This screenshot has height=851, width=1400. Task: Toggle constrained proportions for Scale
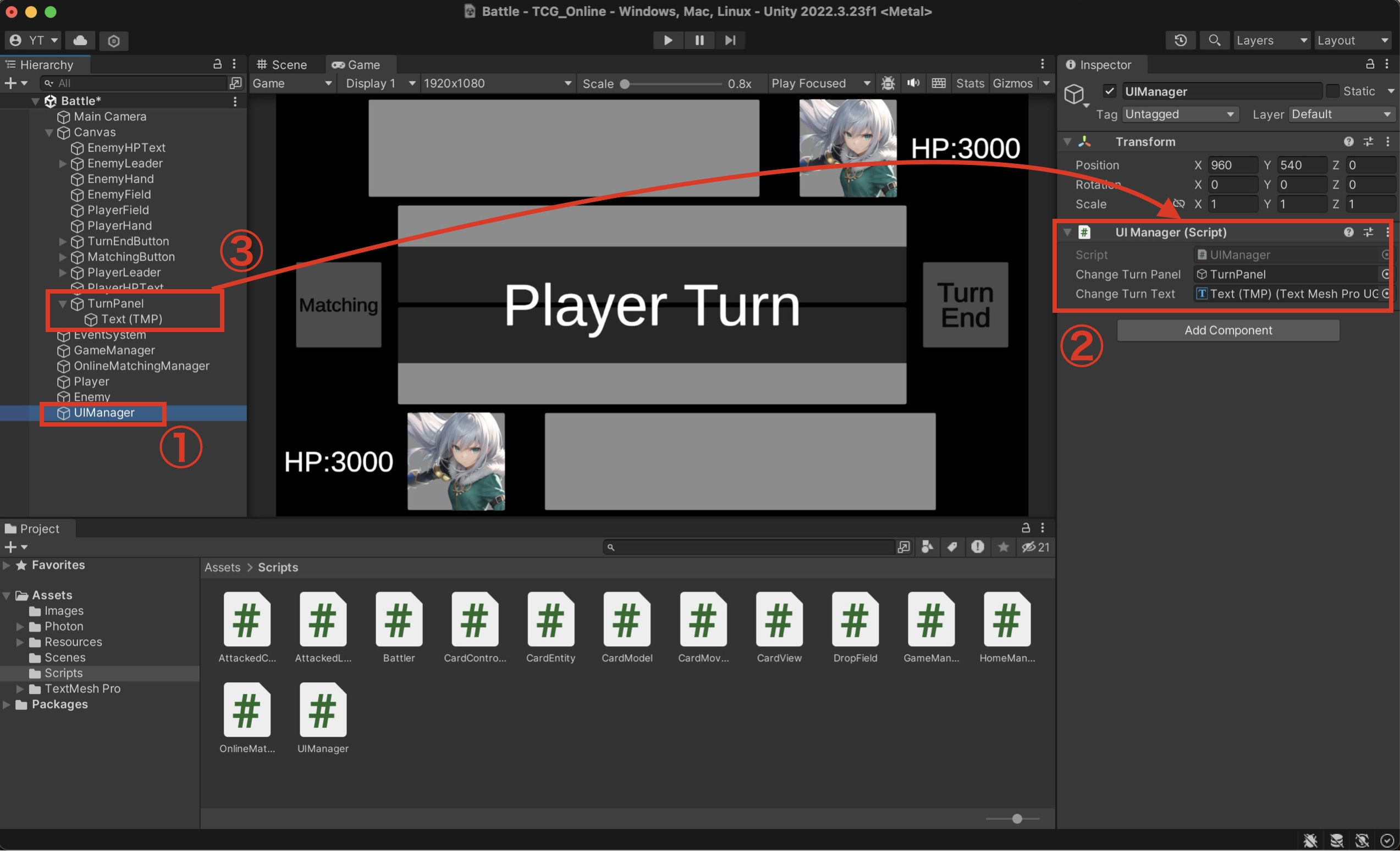(x=1178, y=204)
